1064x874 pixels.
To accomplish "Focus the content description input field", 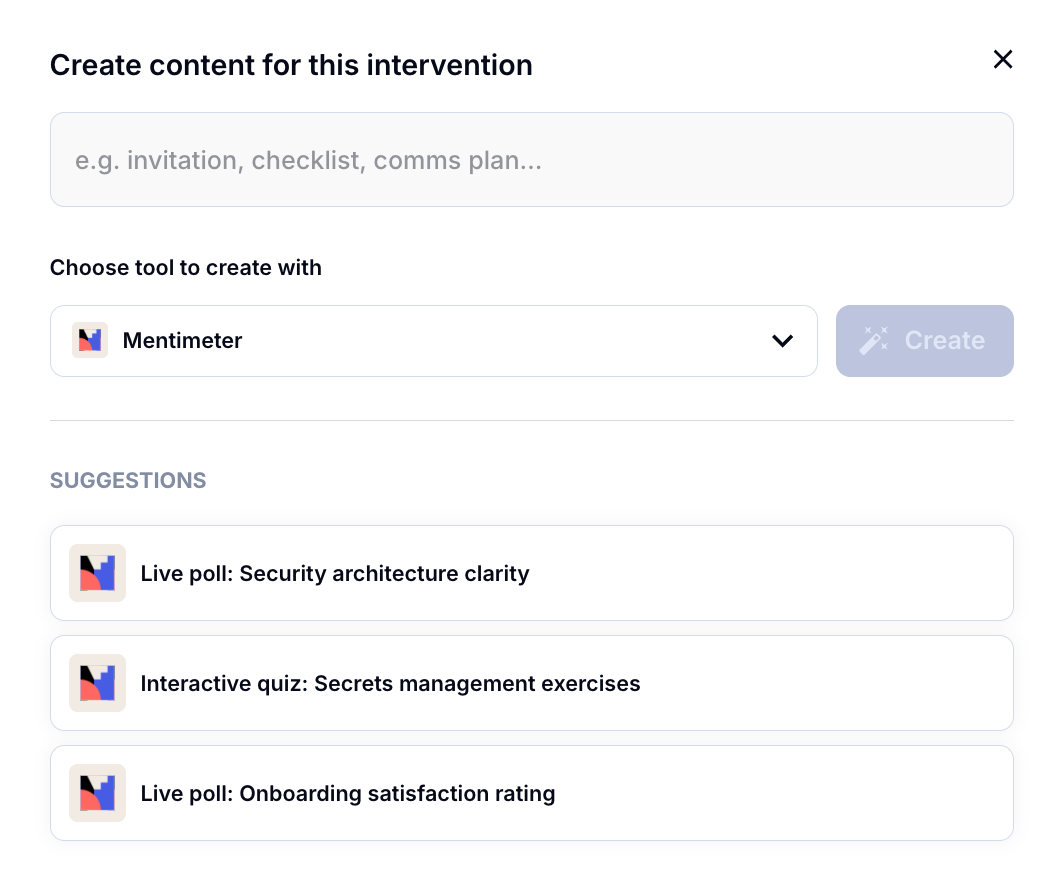I will [531, 160].
